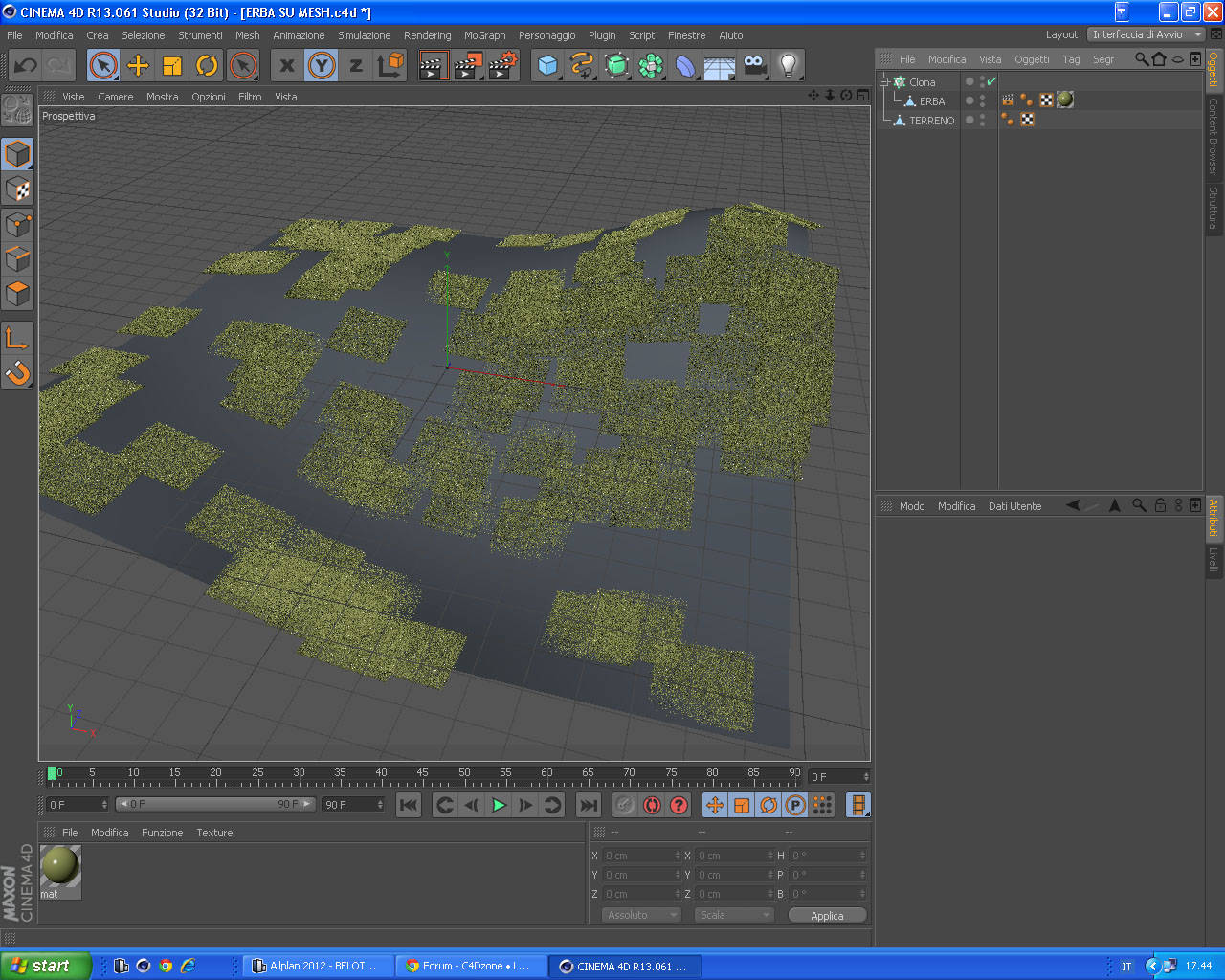Open the Simulazione menu
The image size is (1225, 980).
coord(364,35)
